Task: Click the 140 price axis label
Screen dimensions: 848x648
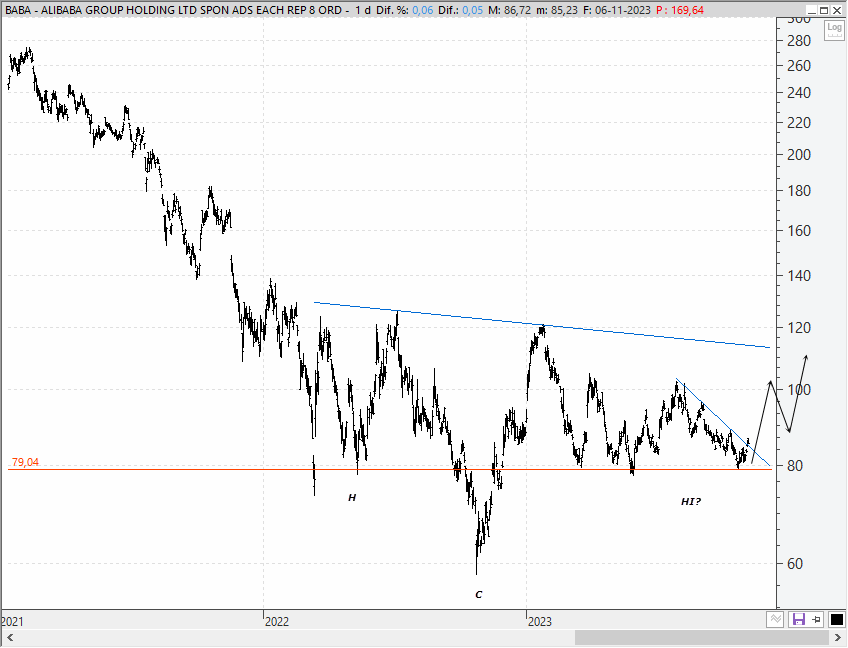Action: 799,276
